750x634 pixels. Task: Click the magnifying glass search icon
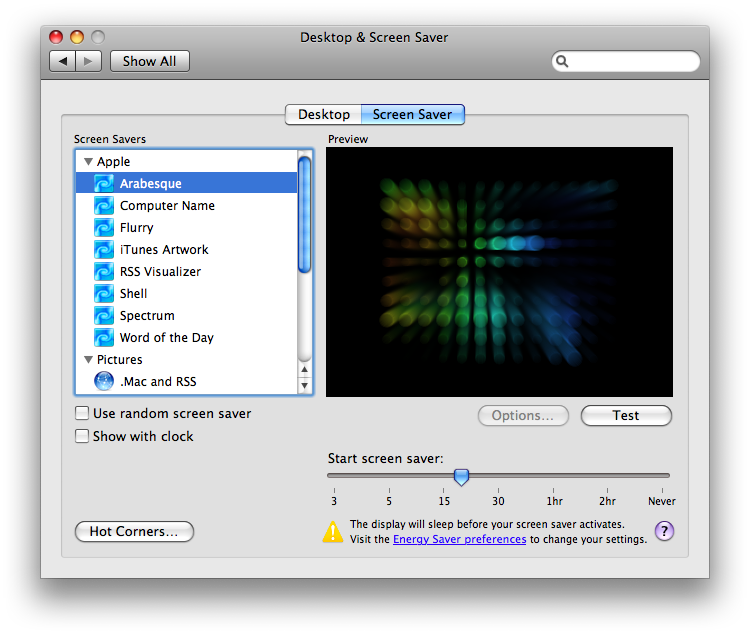coord(562,61)
